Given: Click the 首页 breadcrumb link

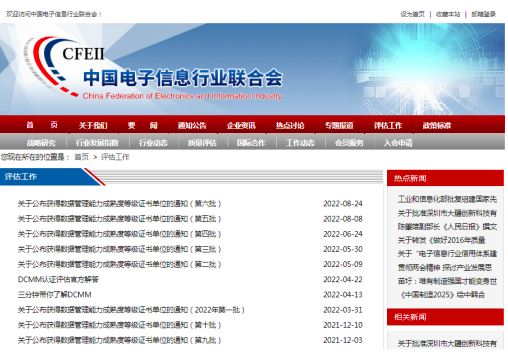Looking at the screenshot, I should point(82,157).
